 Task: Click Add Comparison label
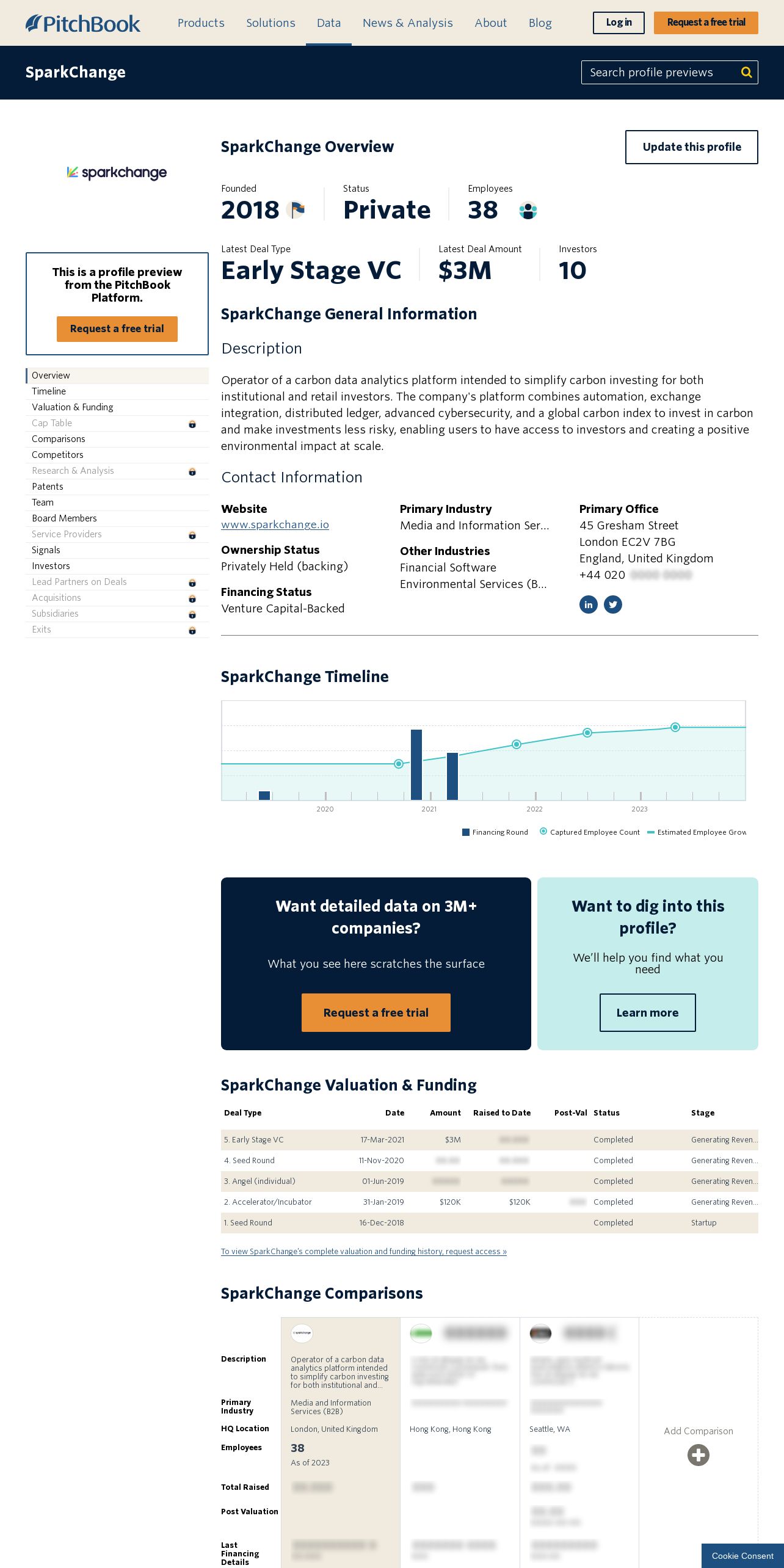(x=699, y=1431)
